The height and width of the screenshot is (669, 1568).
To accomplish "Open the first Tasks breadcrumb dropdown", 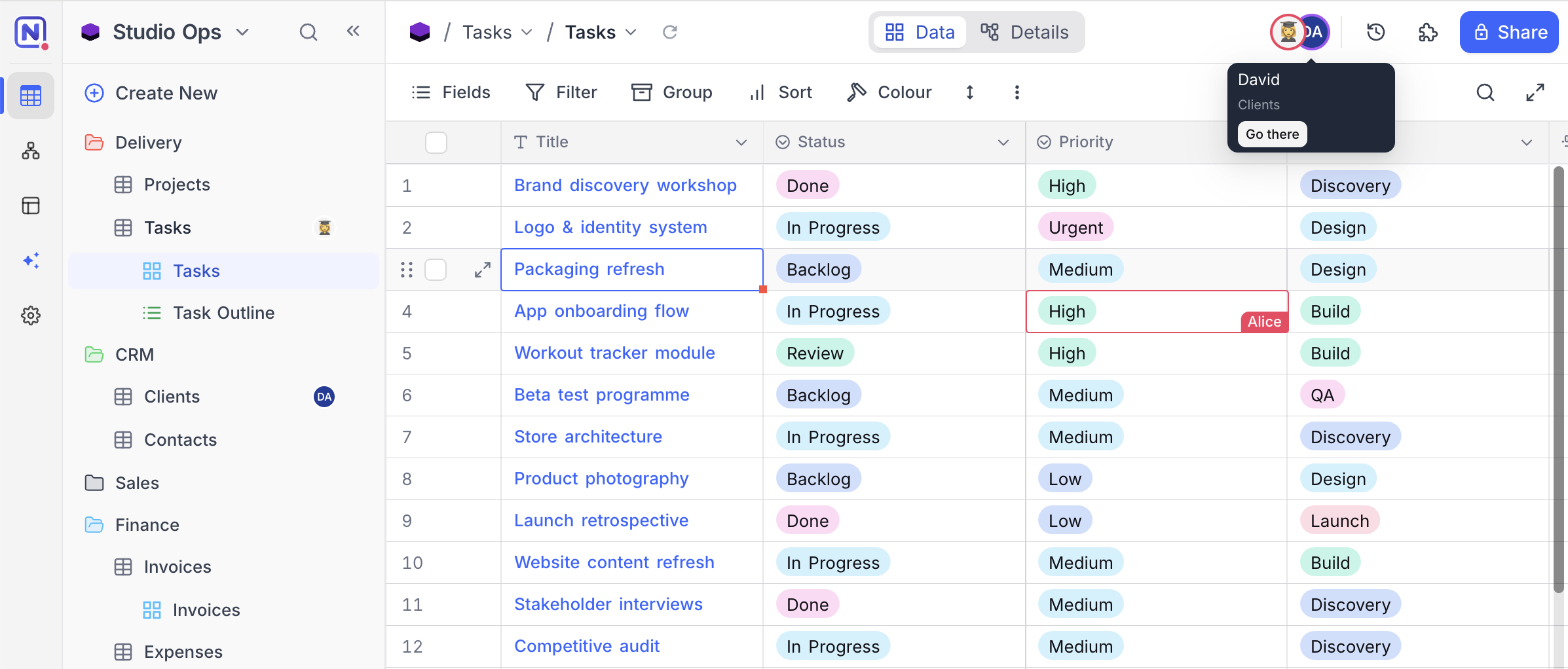I will pyautogui.click(x=527, y=32).
